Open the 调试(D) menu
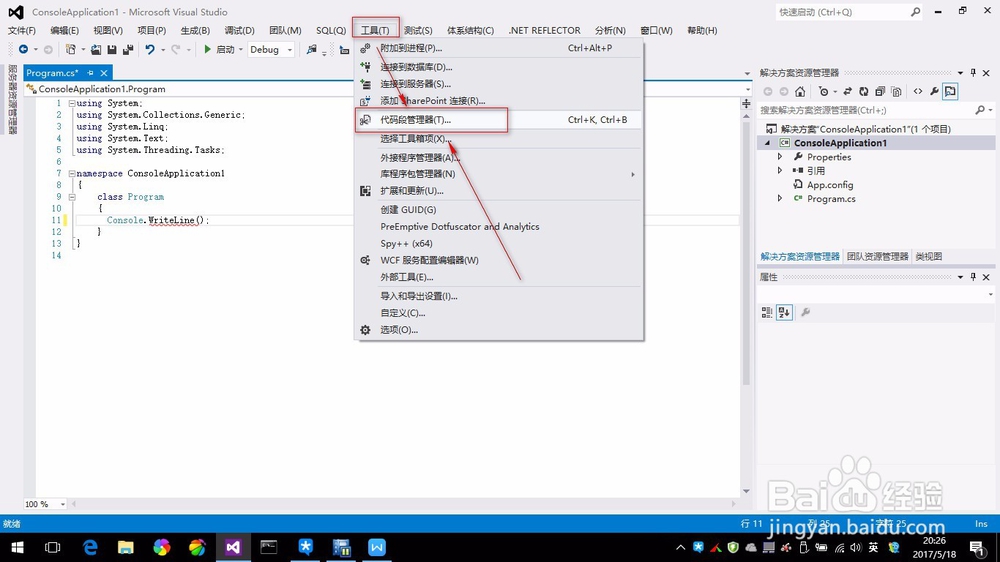This screenshot has height=562, width=1000. pyautogui.click(x=239, y=30)
